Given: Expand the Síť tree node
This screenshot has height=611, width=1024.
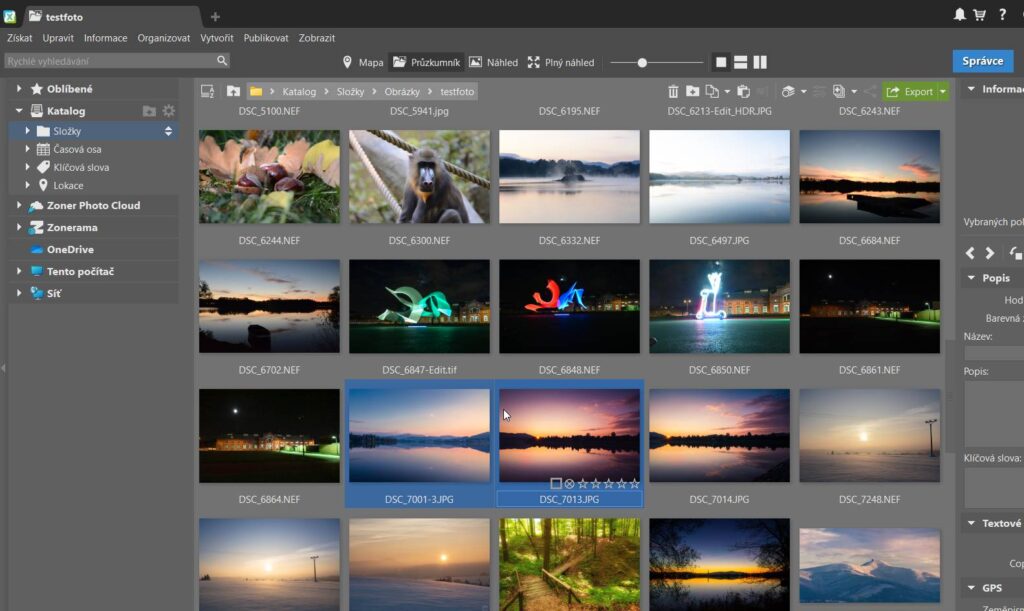Looking at the screenshot, I should pyautogui.click(x=19, y=293).
